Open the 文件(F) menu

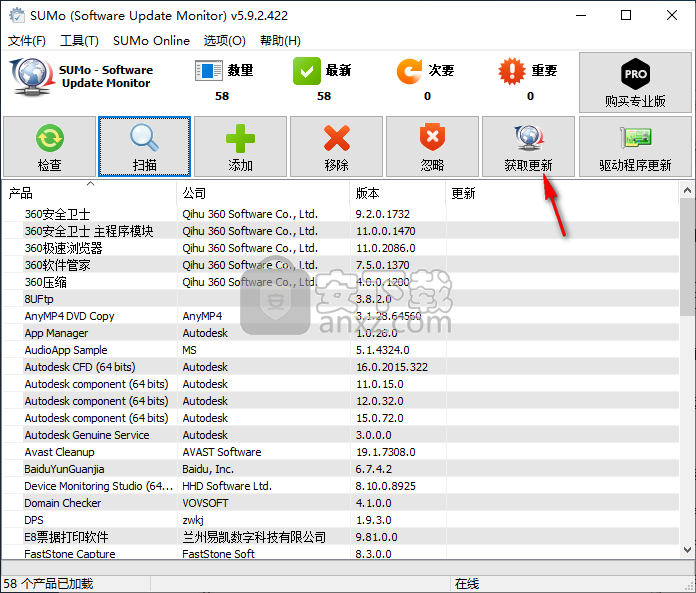coord(27,41)
